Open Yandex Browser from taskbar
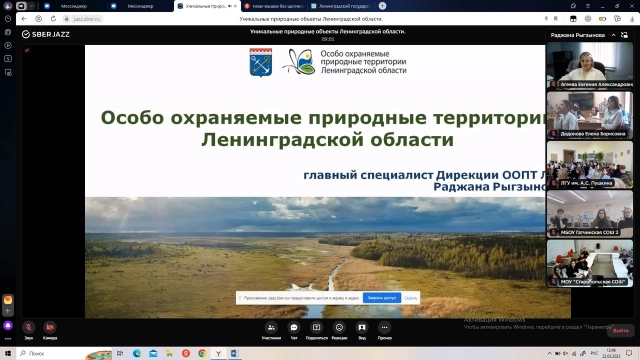Image resolution: width=640 pixels, height=360 pixels. point(218,353)
